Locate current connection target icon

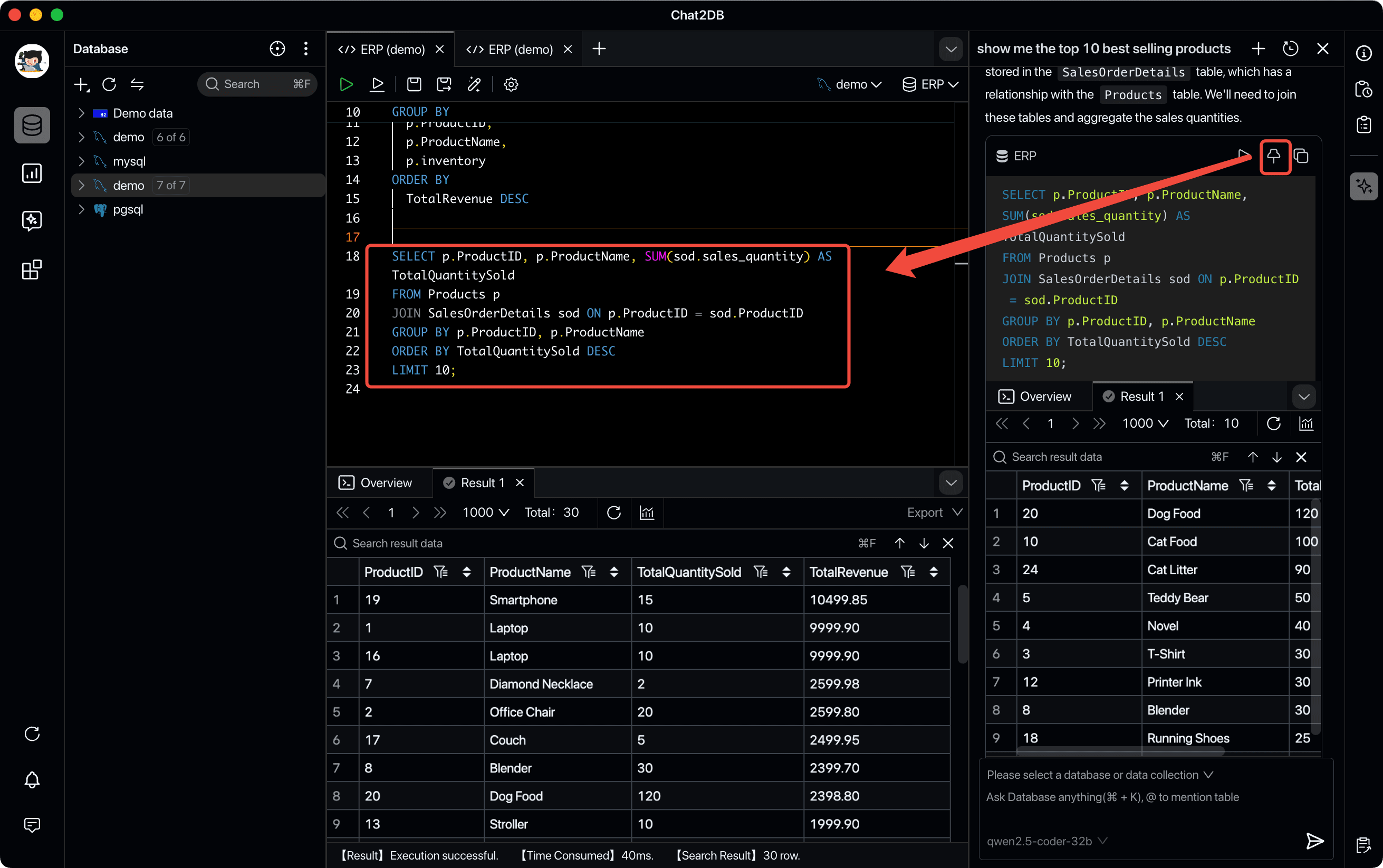coord(277,49)
